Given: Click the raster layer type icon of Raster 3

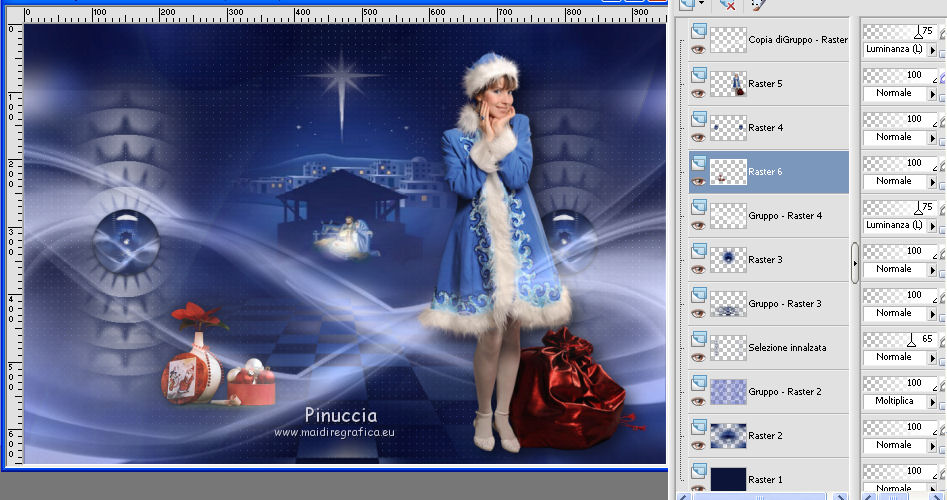Looking at the screenshot, I should (x=699, y=251).
